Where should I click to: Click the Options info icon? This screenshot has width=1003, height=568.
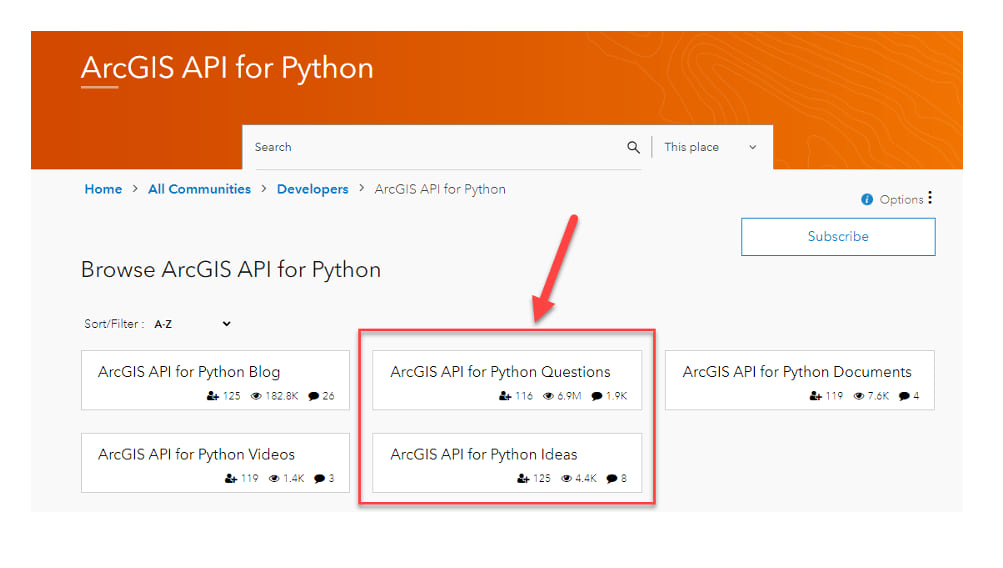pos(867,200)
